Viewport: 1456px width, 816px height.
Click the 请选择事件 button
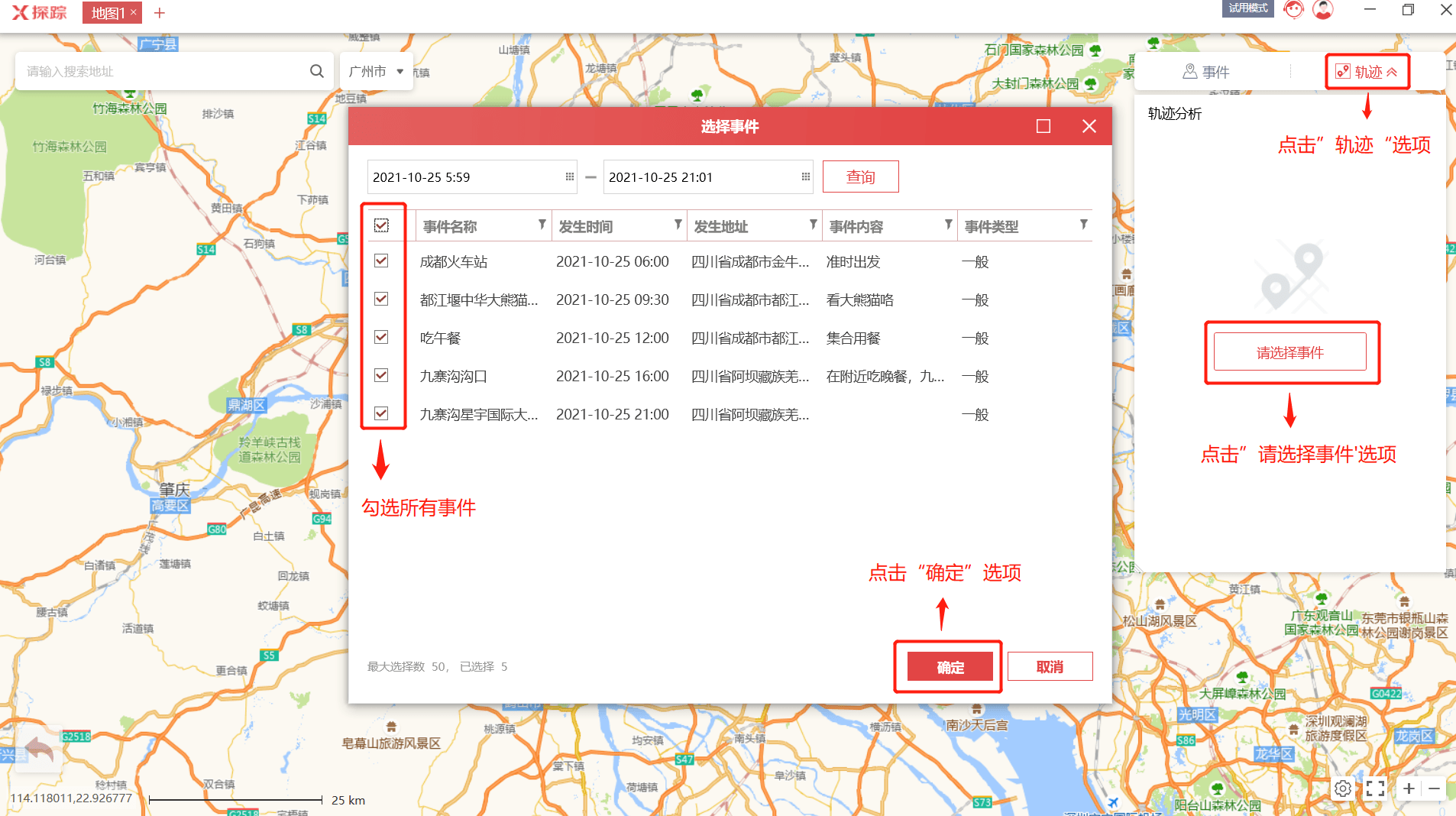pyautogui.click(x=1289, y=352)
